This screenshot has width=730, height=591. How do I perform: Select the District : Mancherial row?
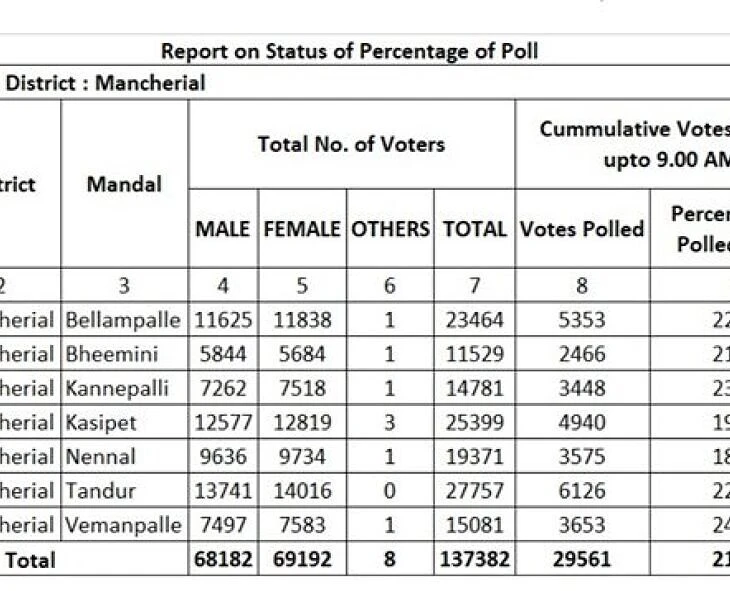point(105,83)
